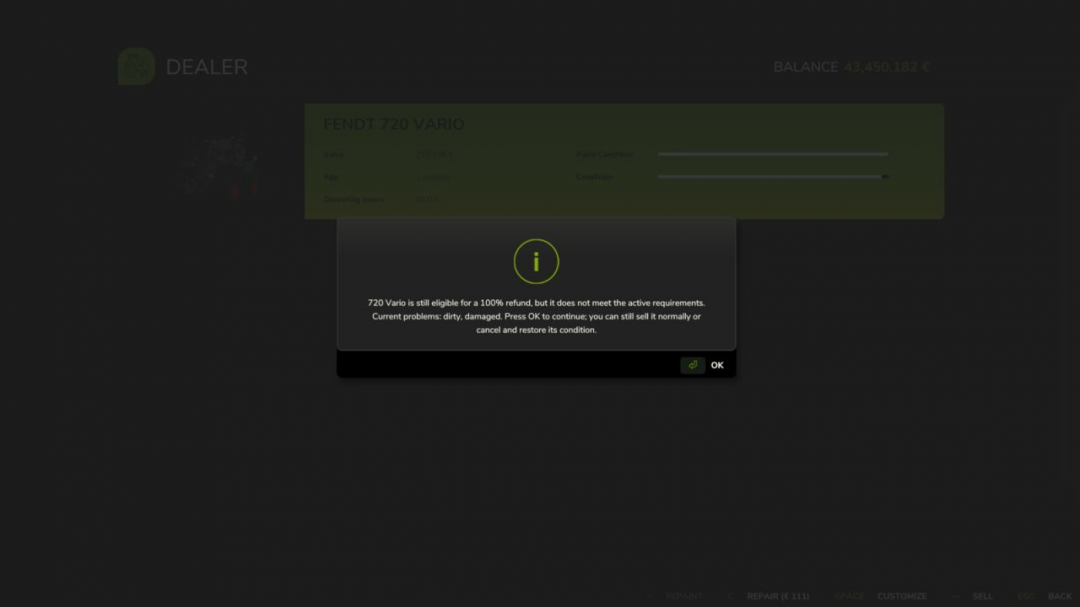This screenshot has width=1080, height=607.
Task: Click the Back option in bottom bar
Action: [x=1059, y=596]
